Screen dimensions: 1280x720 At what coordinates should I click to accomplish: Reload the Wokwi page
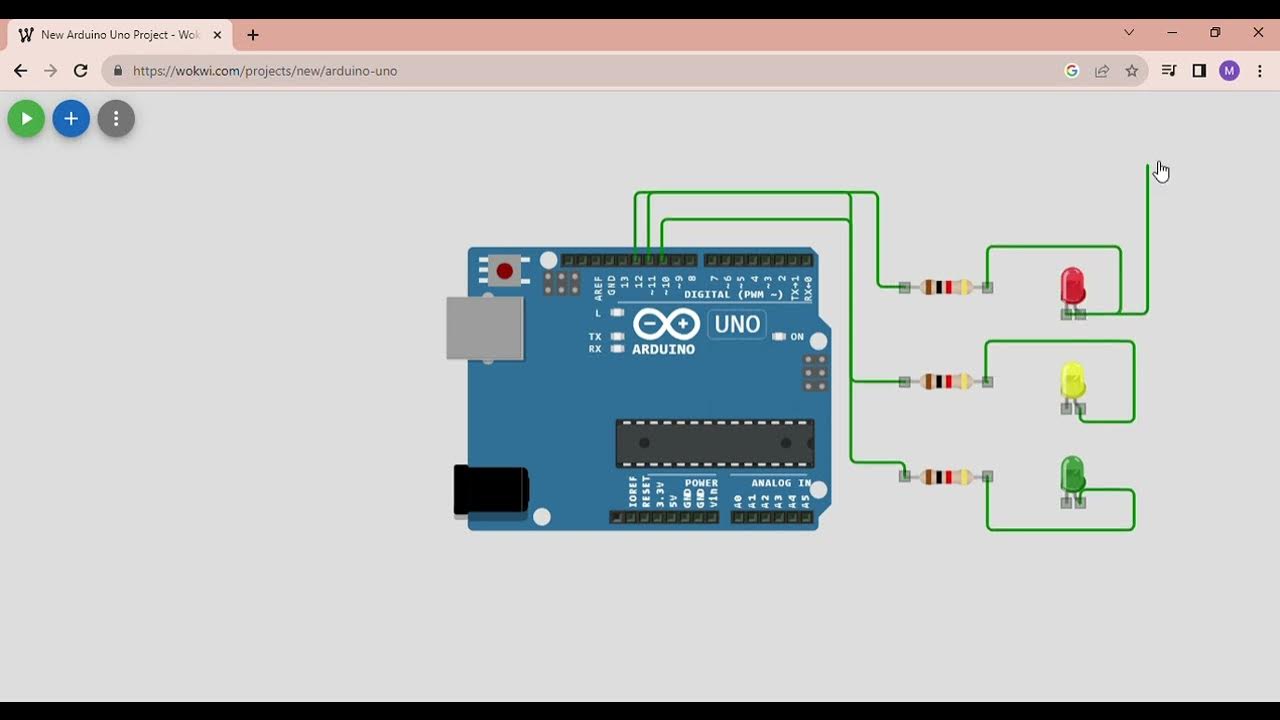click(x=81, y=71)
